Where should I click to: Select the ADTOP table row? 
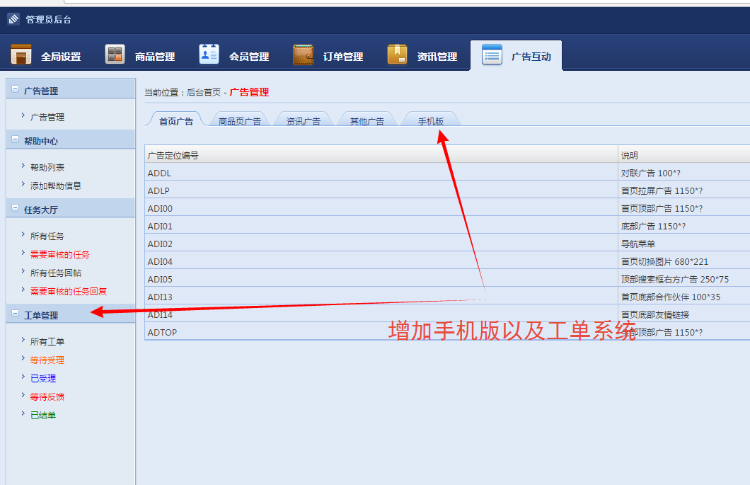tap(447, 332)
